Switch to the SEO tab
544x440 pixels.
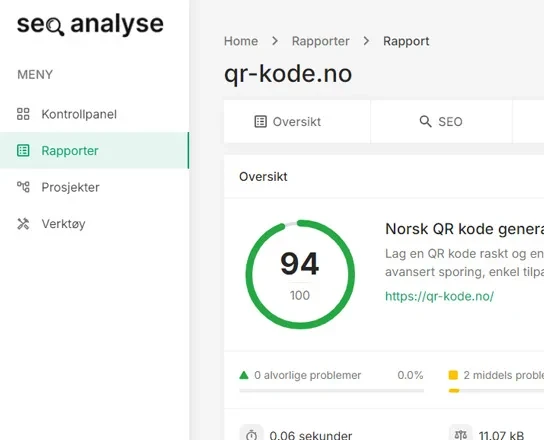(441, 122)
